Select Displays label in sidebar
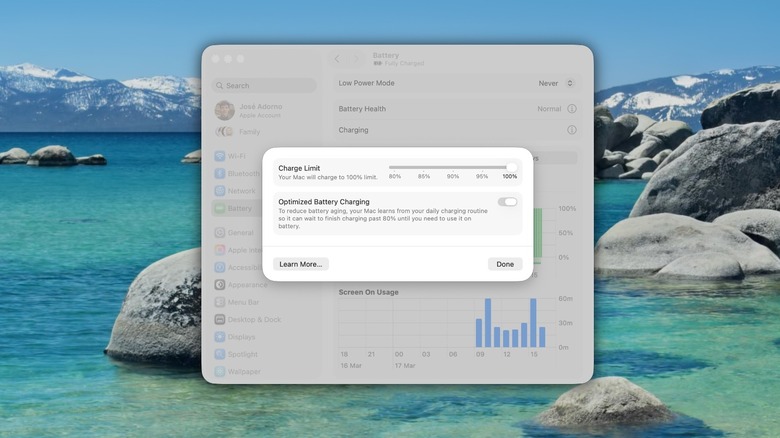780x438 pixels. pyautogui.click(x=241, y=337)
